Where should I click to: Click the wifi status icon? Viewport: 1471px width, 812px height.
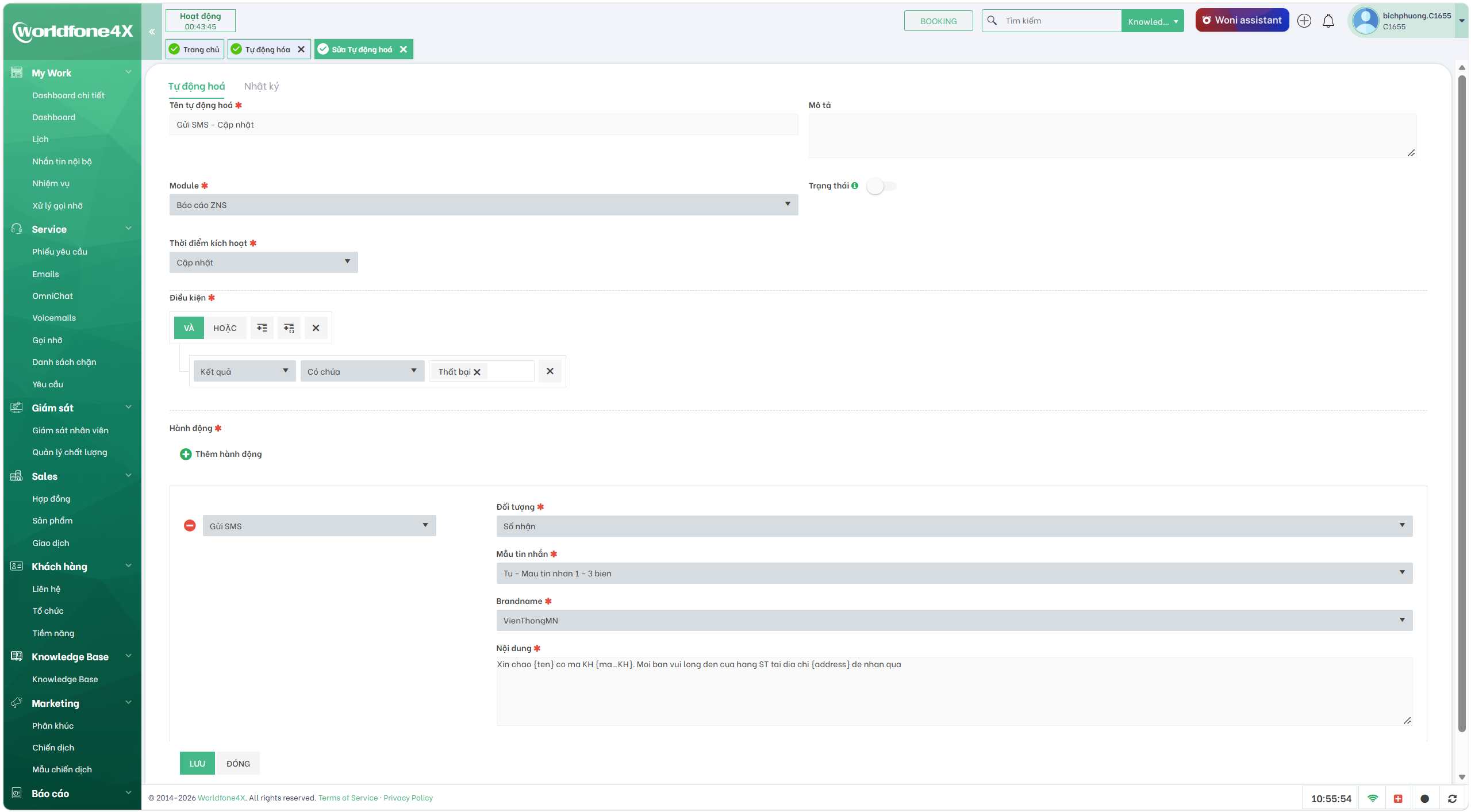point(1373,798)
